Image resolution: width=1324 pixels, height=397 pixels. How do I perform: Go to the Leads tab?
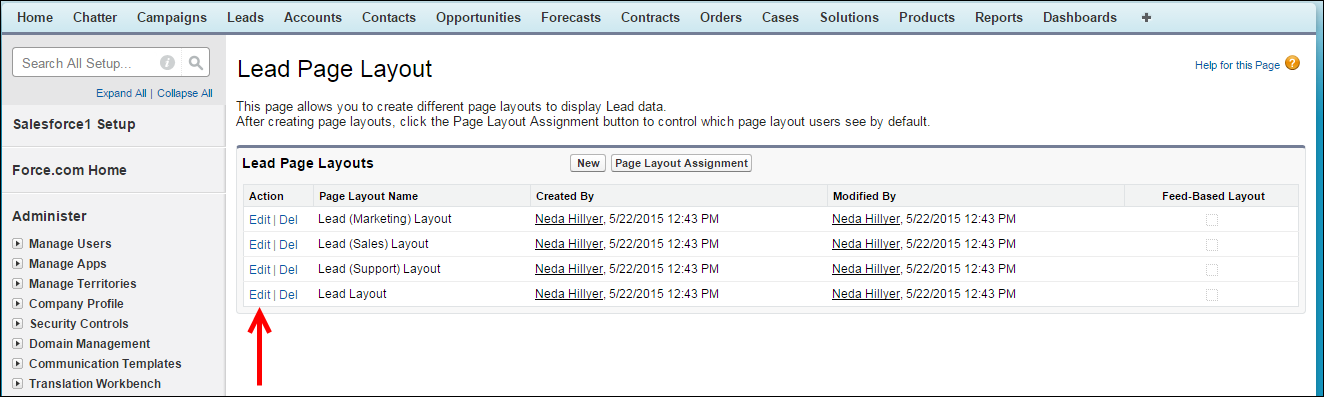245,17
